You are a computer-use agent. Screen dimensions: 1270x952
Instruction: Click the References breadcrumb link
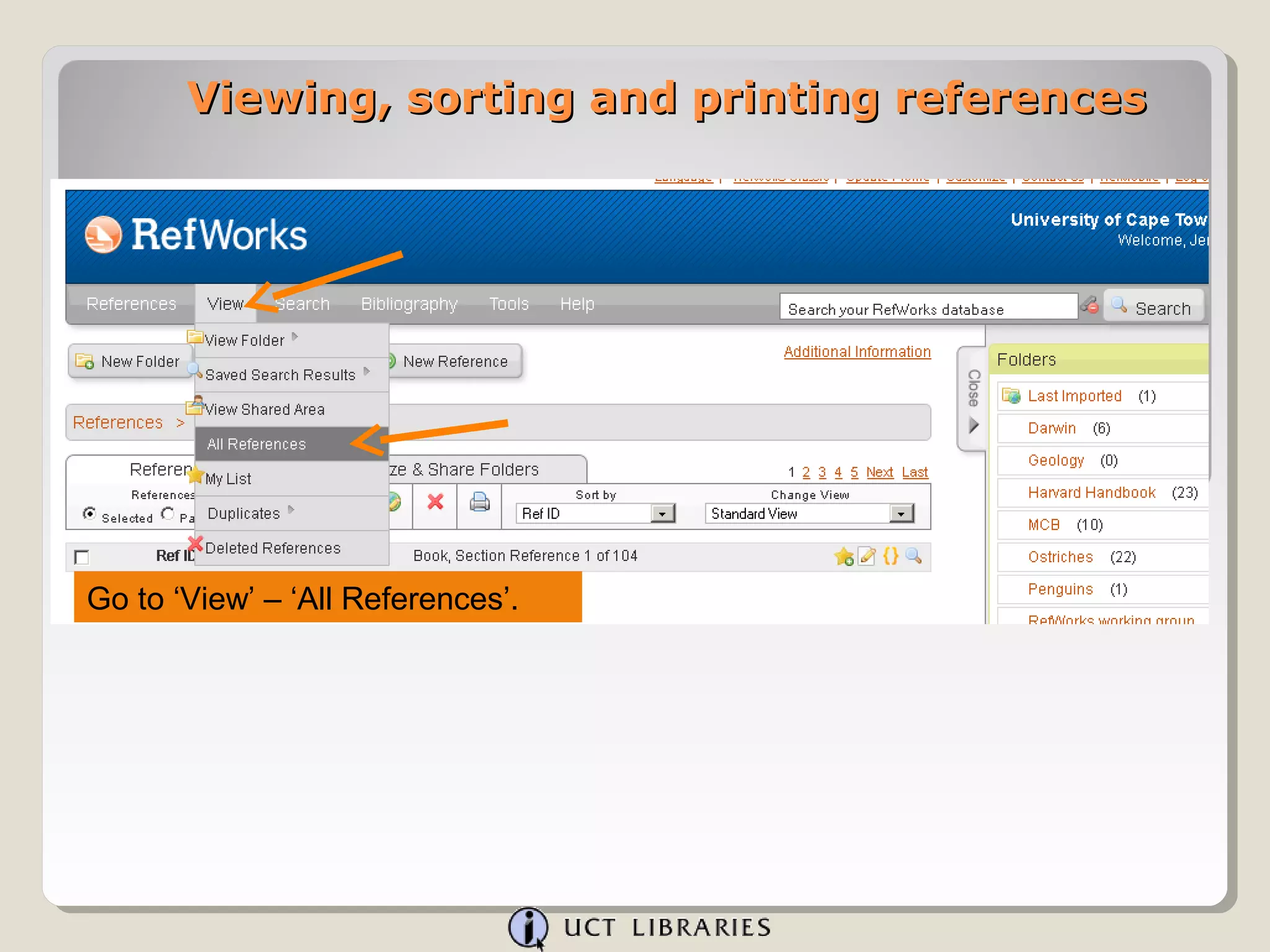[x=118, y=422]
